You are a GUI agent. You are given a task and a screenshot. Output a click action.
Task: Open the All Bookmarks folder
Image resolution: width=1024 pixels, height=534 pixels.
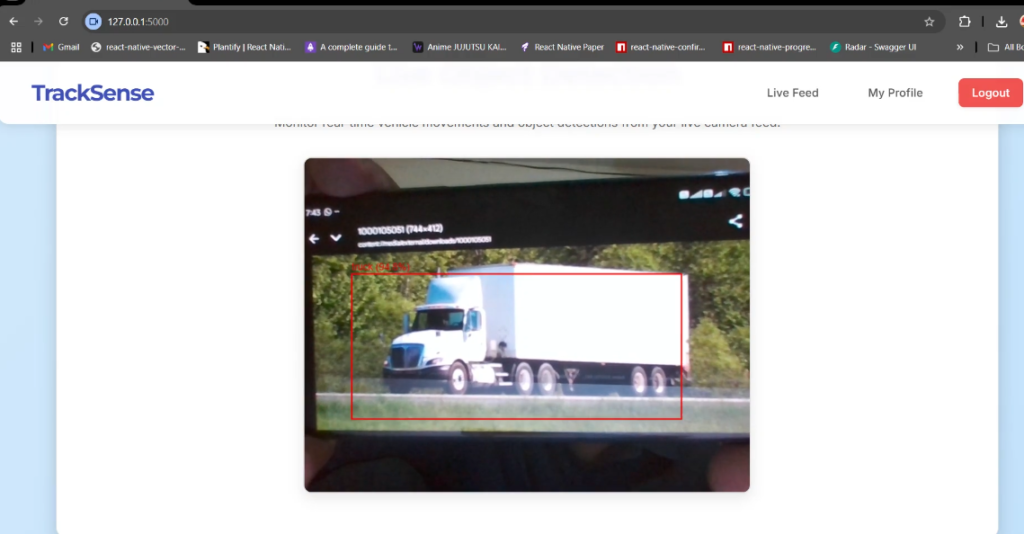click(x=1005, y=47)
